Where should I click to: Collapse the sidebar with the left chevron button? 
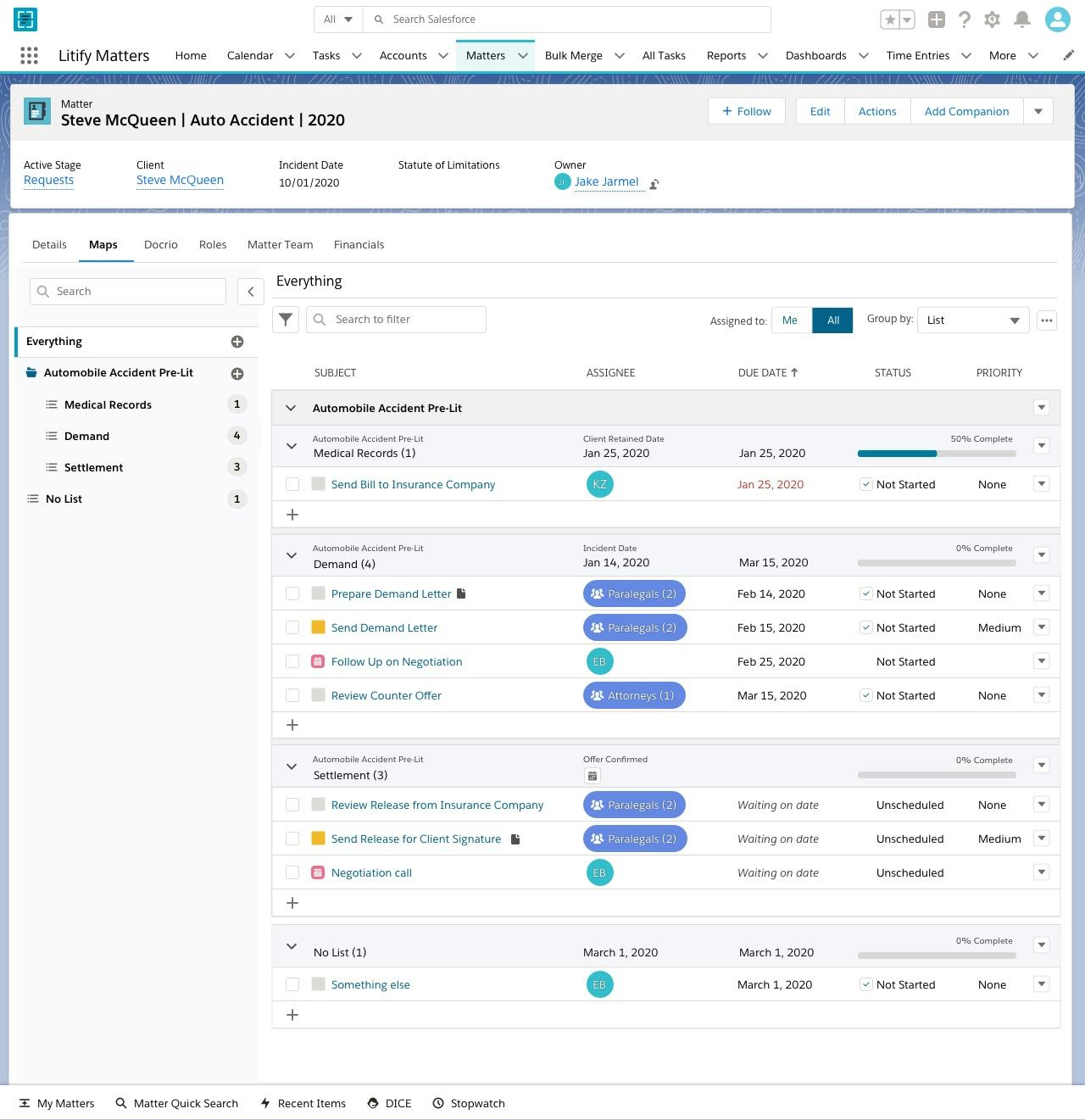[250, 292]
